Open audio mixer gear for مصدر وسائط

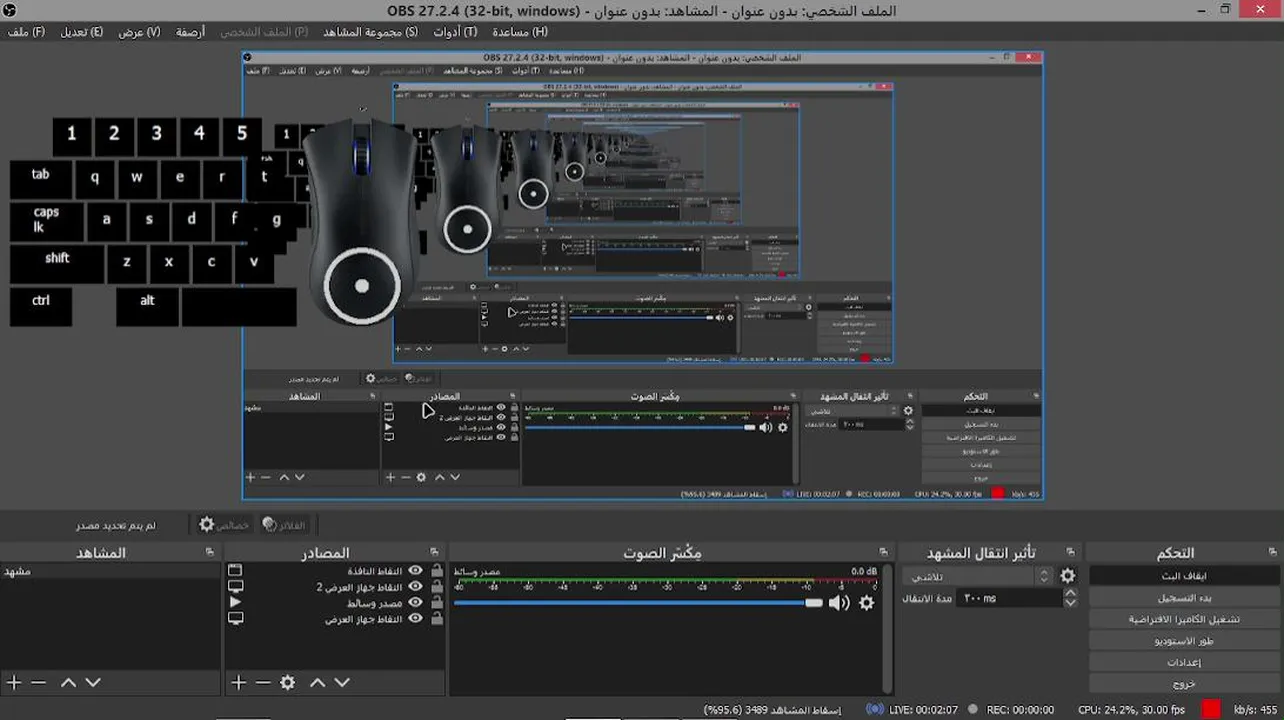[867, 603]
